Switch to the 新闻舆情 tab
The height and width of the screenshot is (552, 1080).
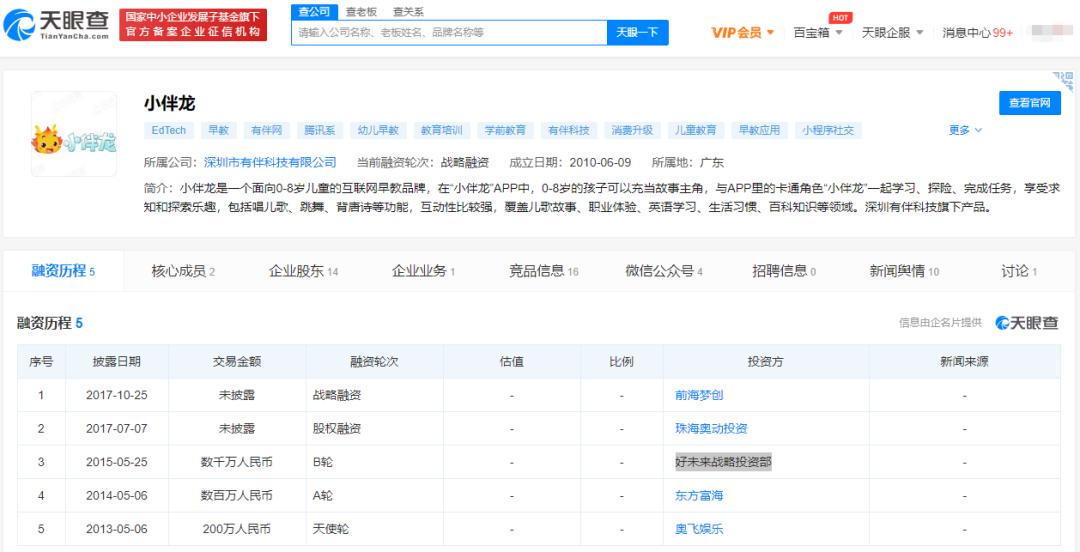[904, 272]
